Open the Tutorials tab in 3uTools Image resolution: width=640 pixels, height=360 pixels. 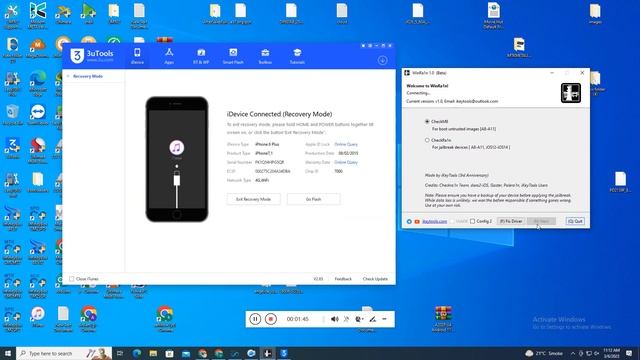(x=297, y=56)
